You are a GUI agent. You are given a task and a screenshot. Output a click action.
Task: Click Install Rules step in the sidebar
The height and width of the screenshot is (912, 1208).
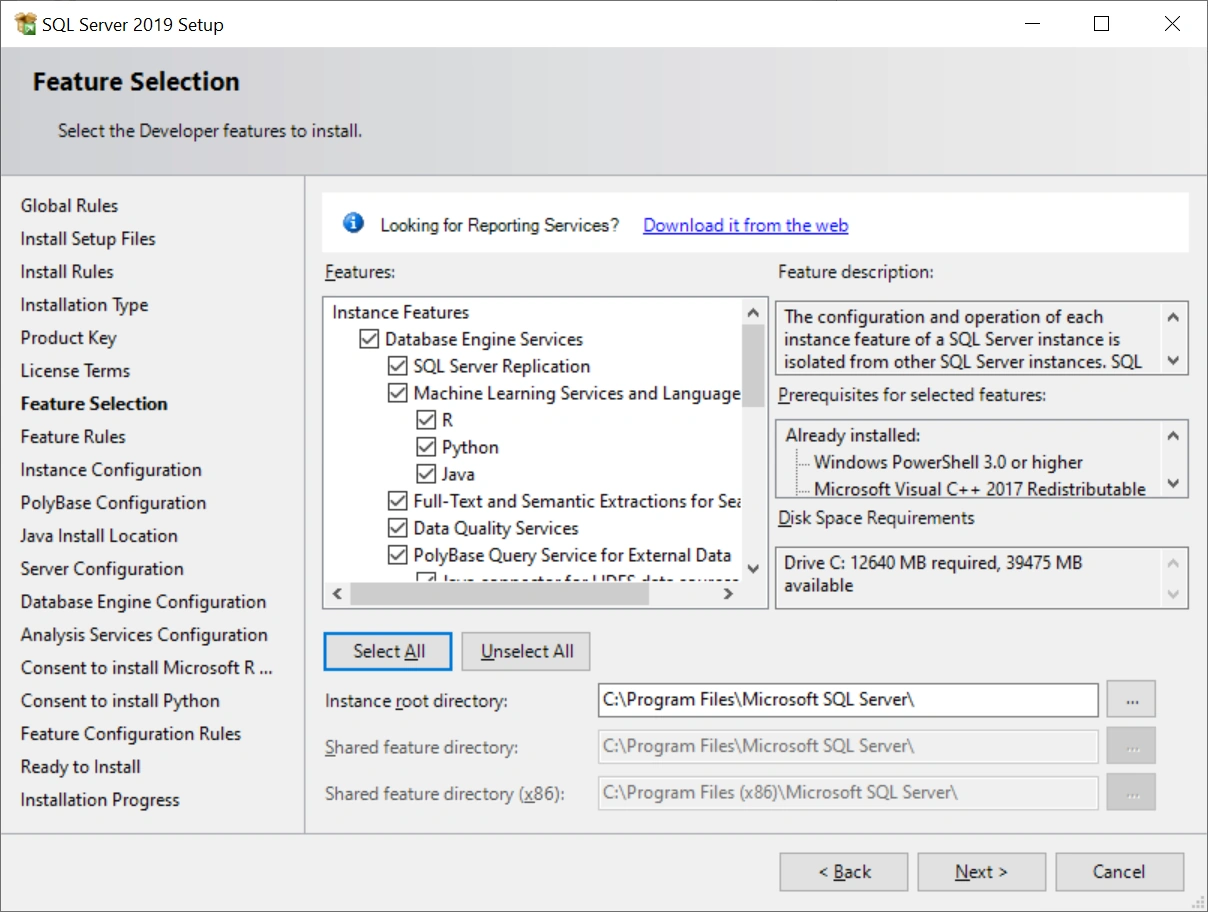[x=67, y=272]
